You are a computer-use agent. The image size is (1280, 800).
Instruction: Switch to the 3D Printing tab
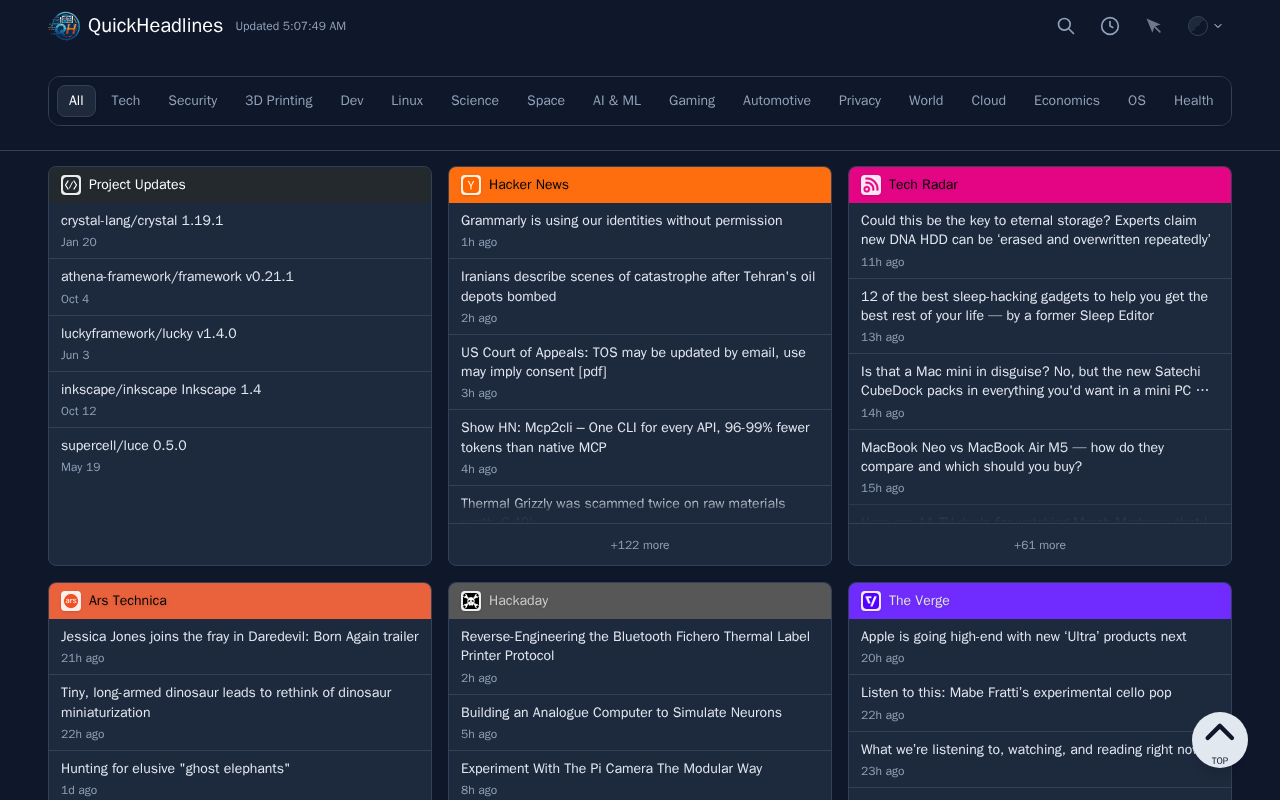point(279,101)
